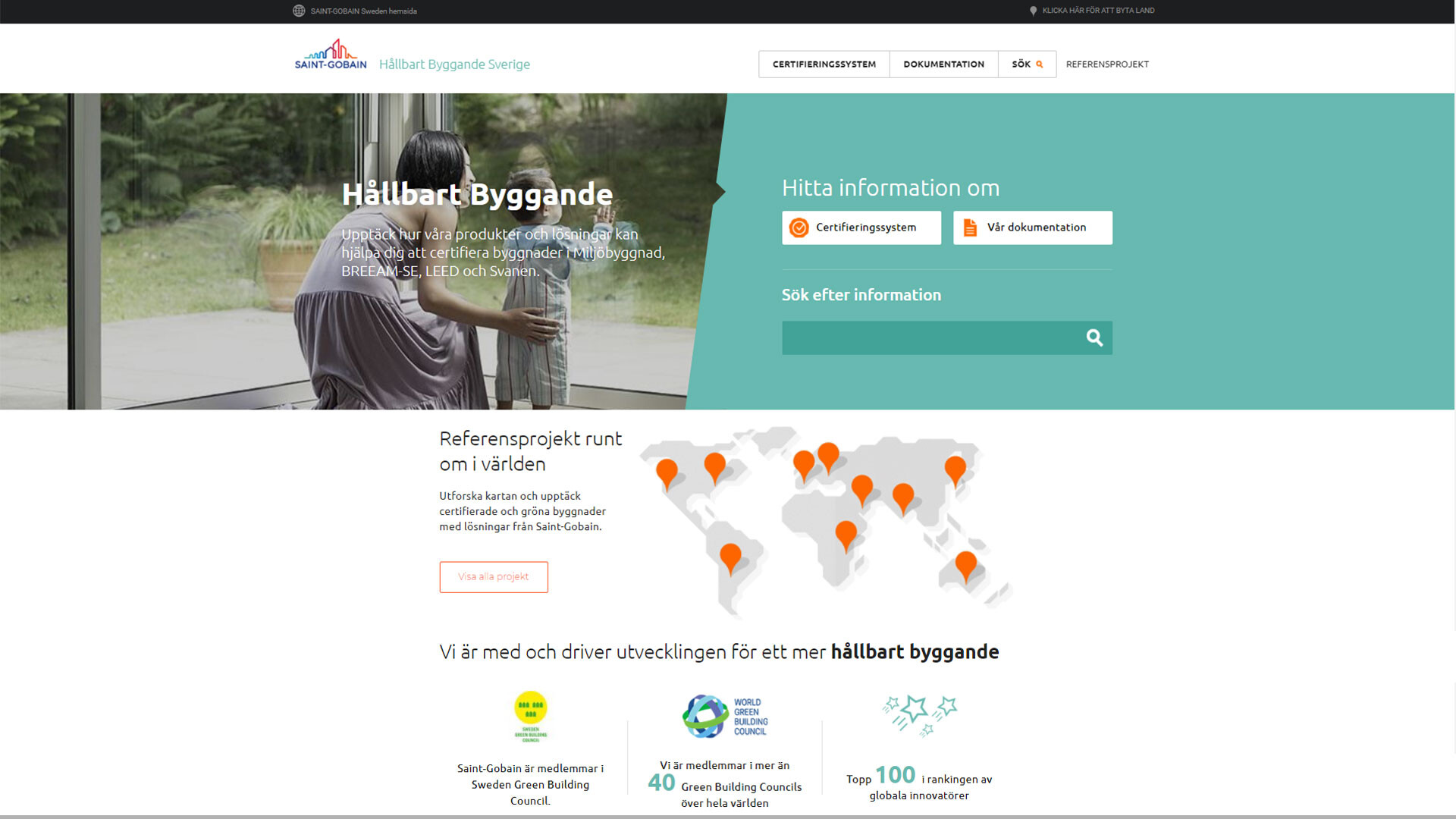Click the horizontal scrollbar at the page bottom
1456x819 pixels.
(x=728, y=817)
